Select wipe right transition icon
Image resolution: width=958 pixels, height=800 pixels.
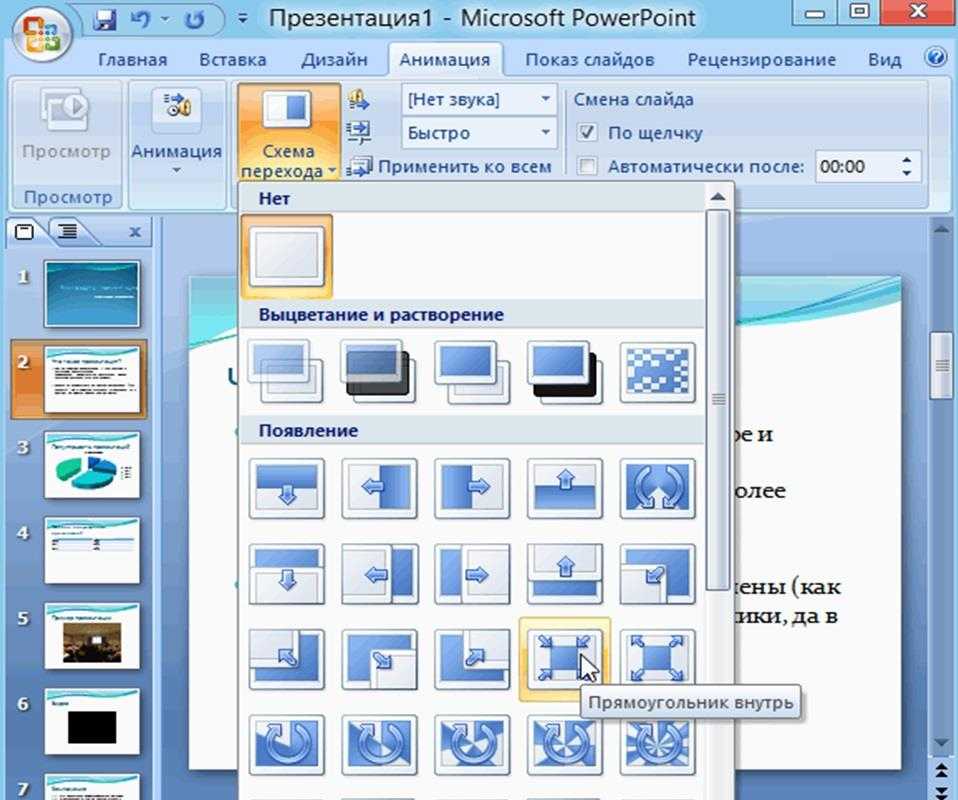coord(472,488)
